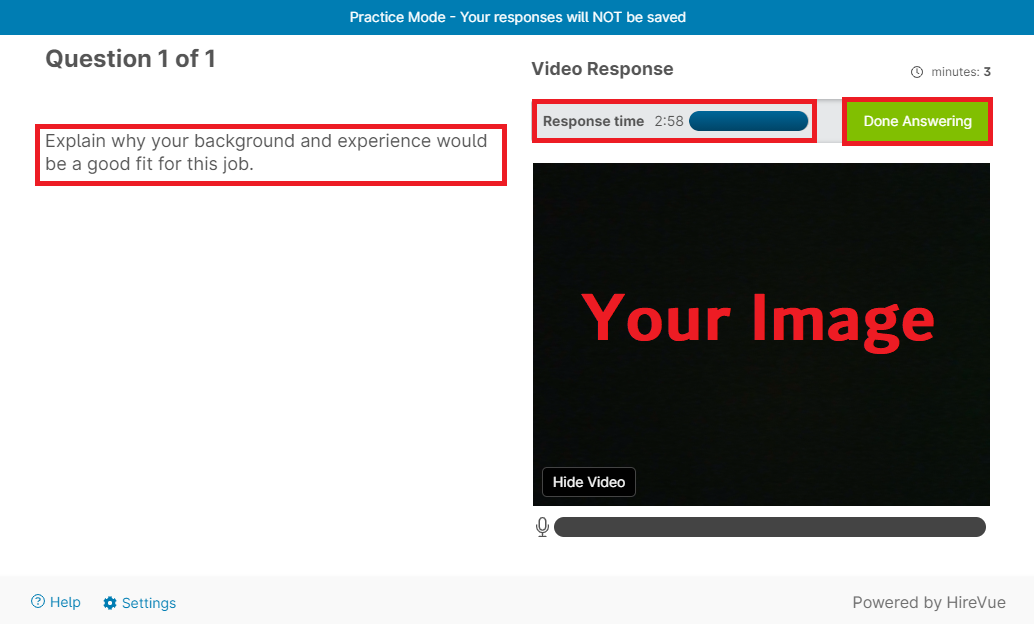Screen dimensions: 1034x624
Task: Hide the video preview with Hide Video
Action: click(x=588, y=482)
